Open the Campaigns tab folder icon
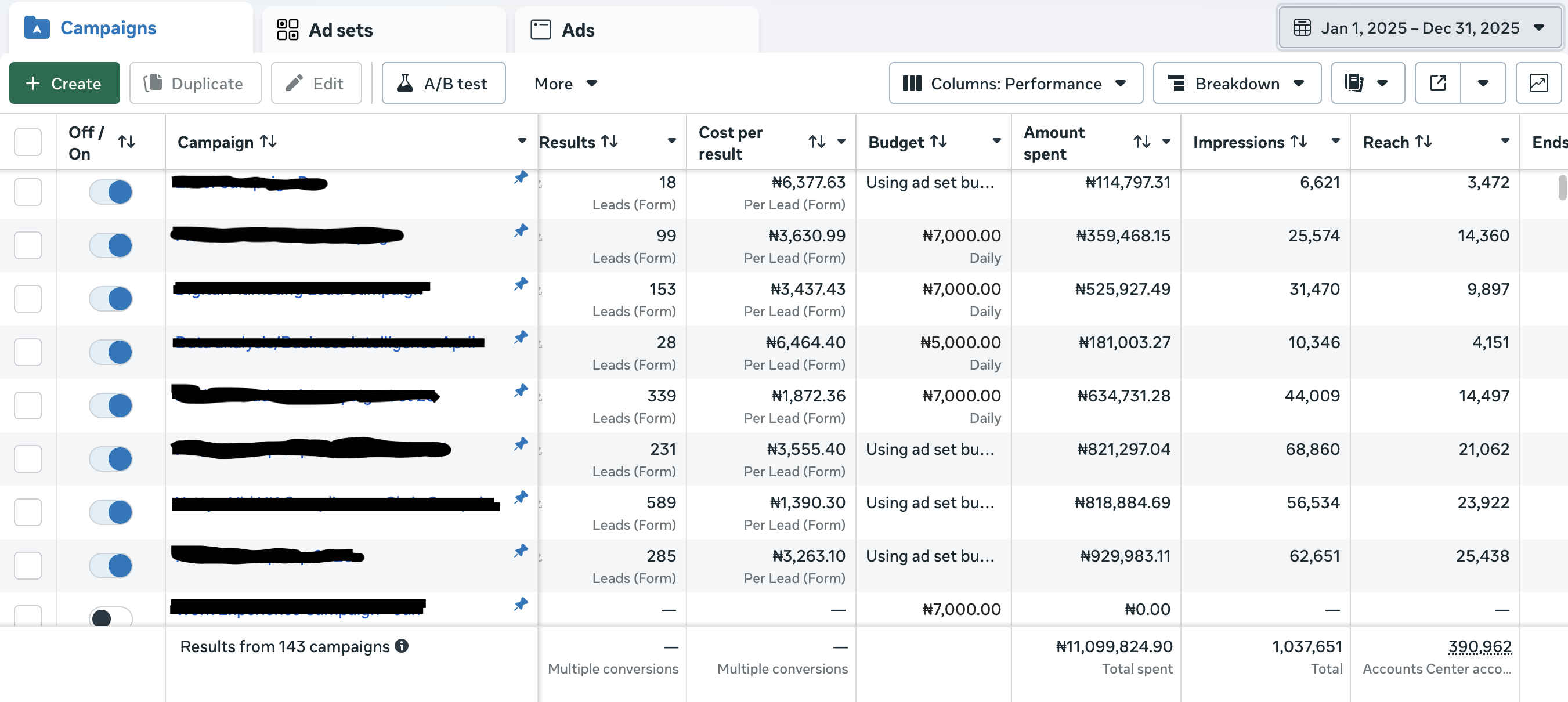The width and height of the screenshot is (1568, 702). [37, 27]
